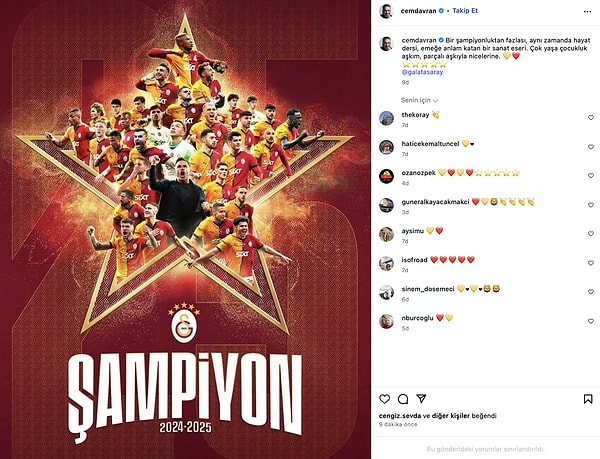
Task: Open sinem_dosemeci's profile avatar
Action: 386,293
